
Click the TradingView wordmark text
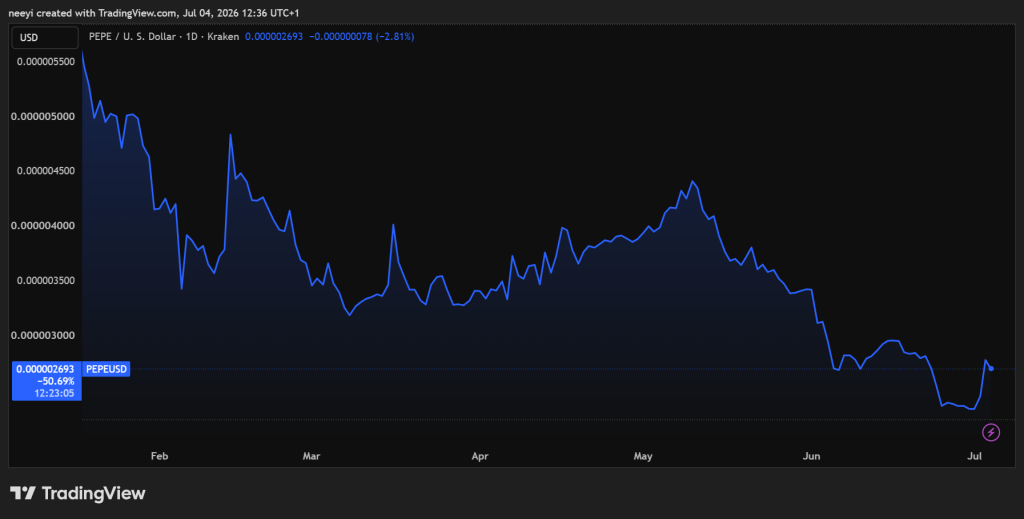93,494
